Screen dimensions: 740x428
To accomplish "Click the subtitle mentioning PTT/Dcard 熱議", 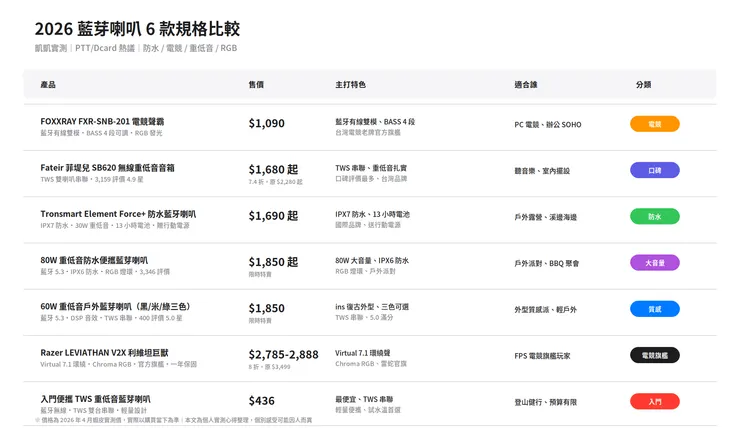I will pos(136,48).
